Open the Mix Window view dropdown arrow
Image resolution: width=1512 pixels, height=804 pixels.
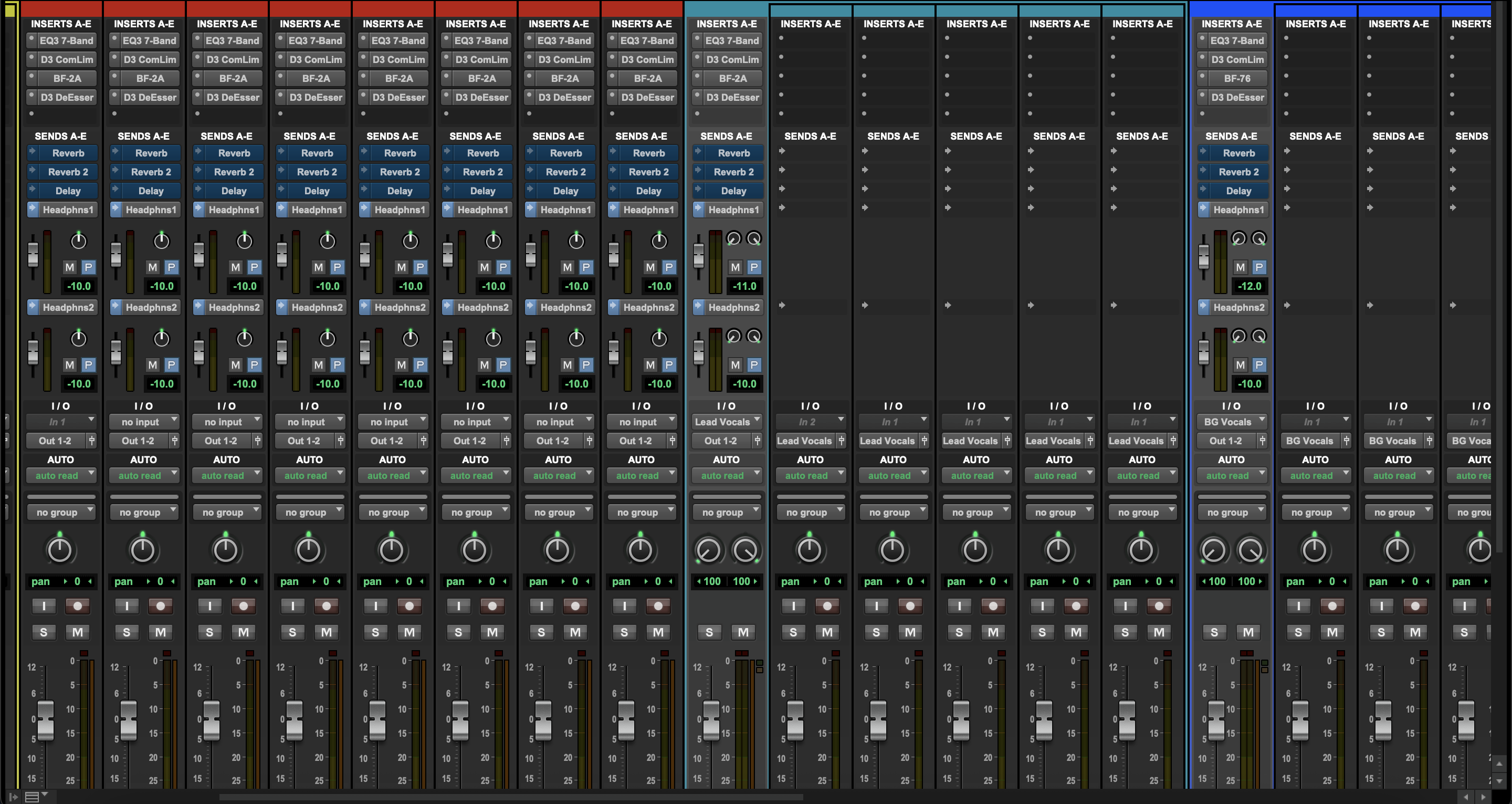(x=45, y=795)
